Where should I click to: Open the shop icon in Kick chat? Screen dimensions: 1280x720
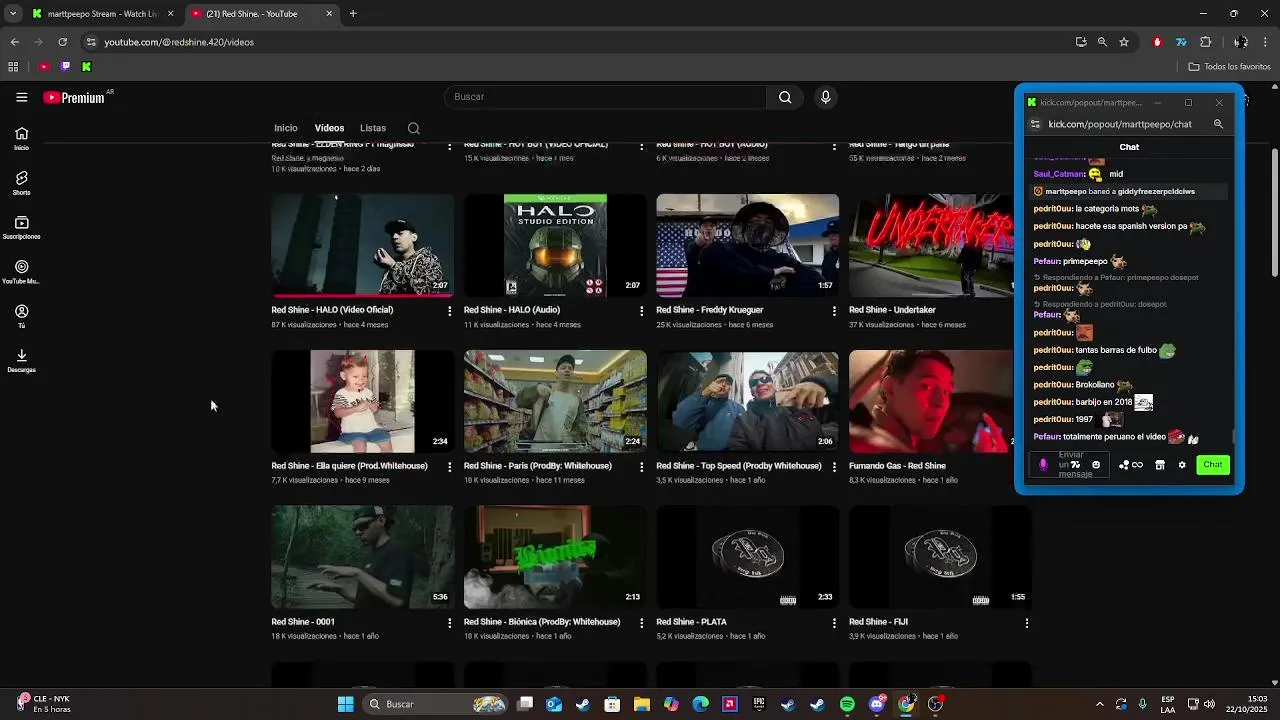(x=1160, y=465)
